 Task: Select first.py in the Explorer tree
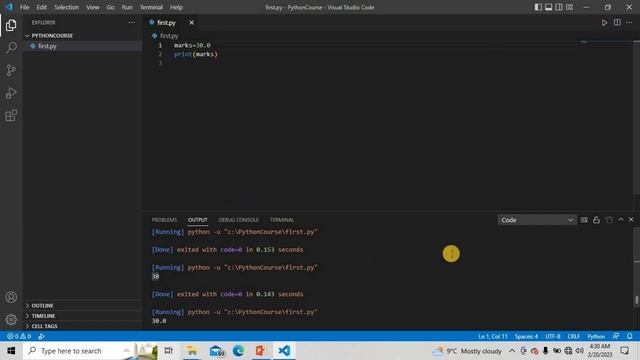tap(82, 46)
